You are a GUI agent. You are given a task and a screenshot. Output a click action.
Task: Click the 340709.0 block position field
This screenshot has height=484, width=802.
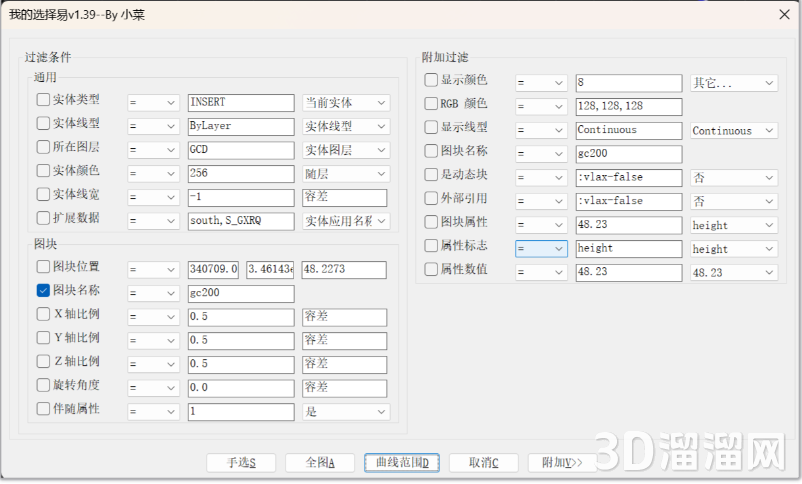point(213,270)
